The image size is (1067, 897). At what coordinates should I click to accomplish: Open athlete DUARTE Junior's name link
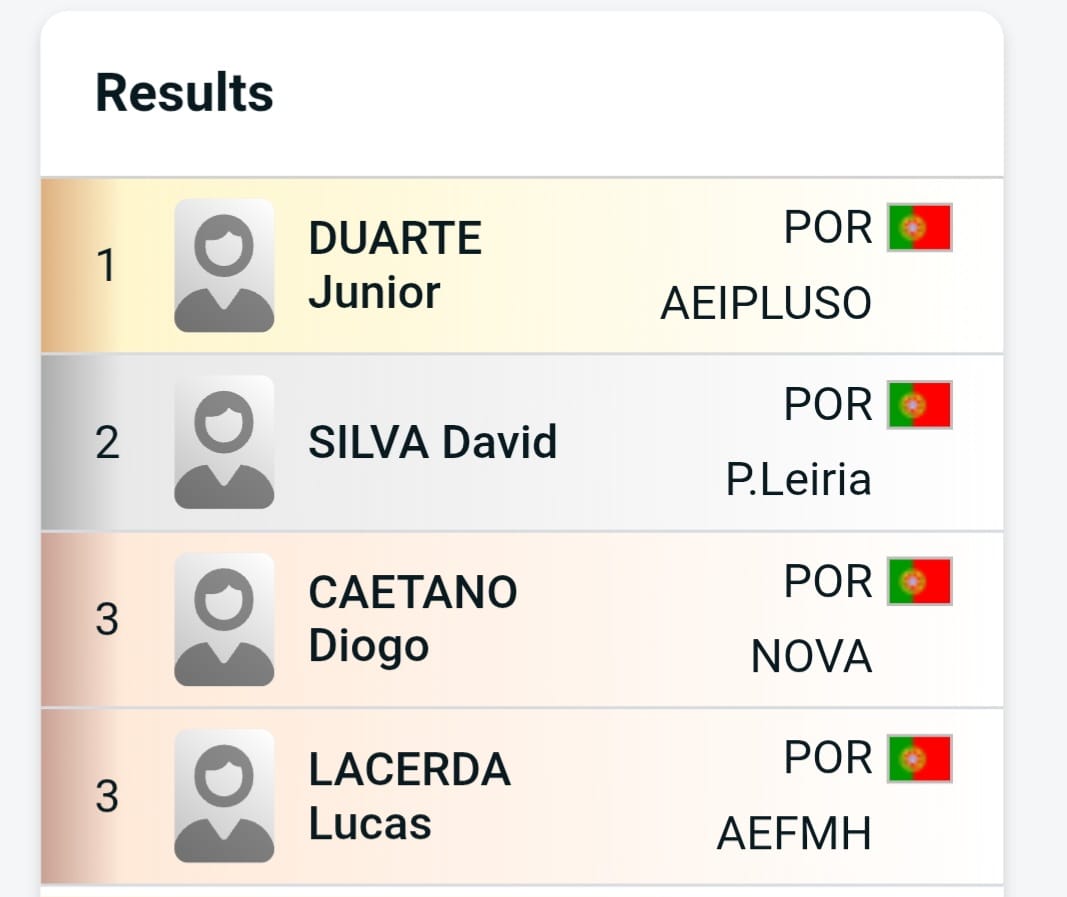(395, 265)
